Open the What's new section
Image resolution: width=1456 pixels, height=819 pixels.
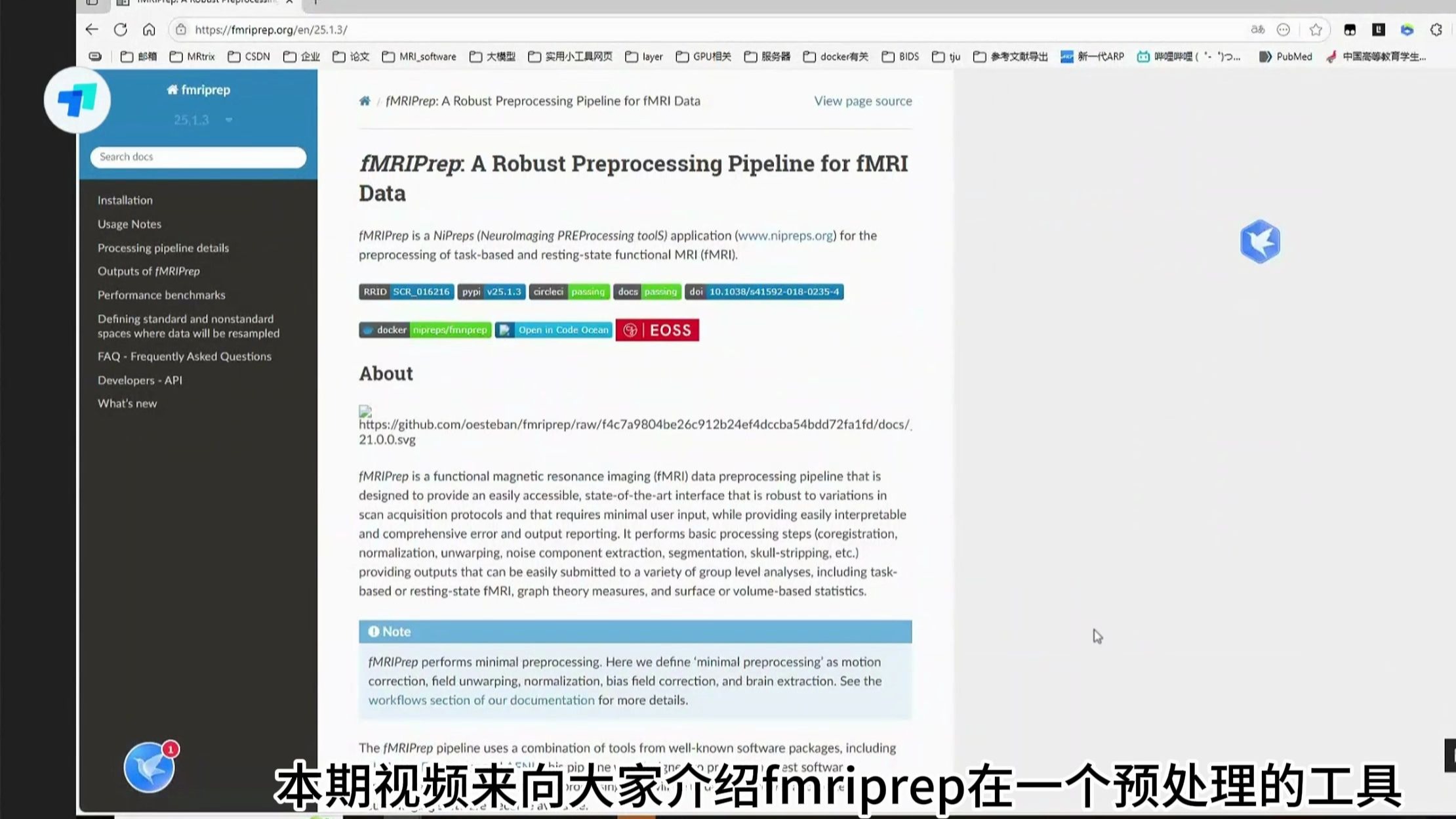tap(127, 404)
